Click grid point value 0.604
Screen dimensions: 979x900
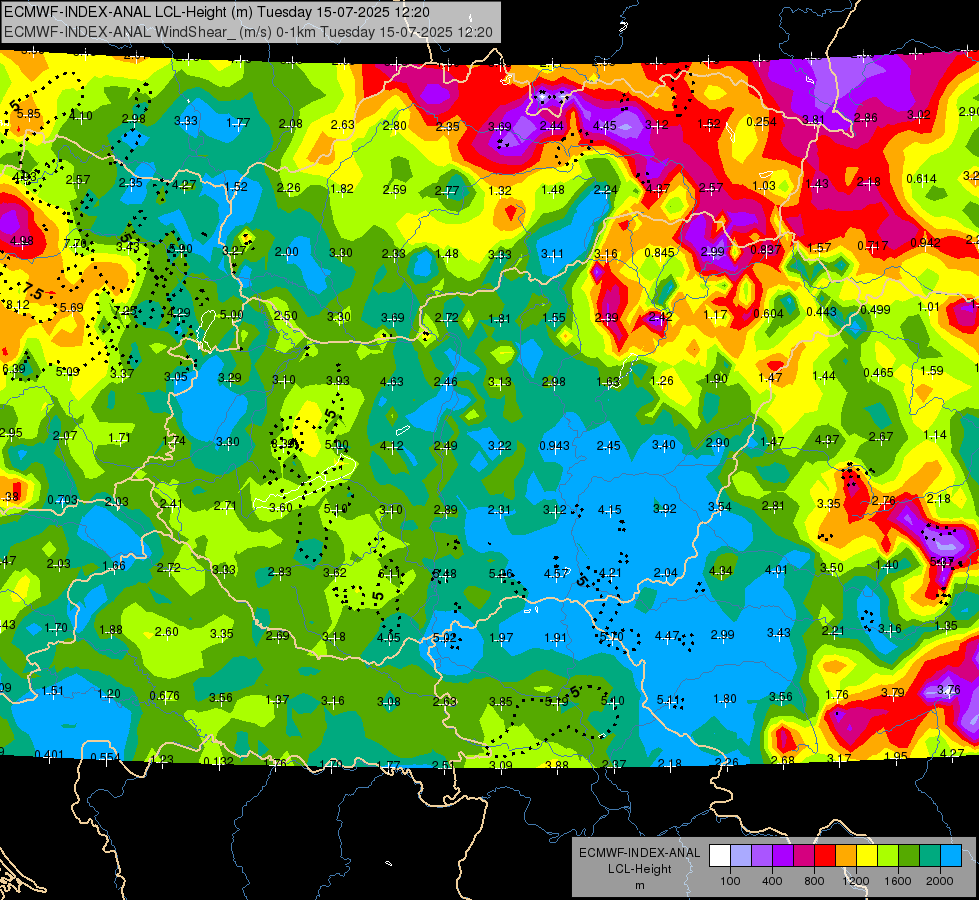coord(769,314)
